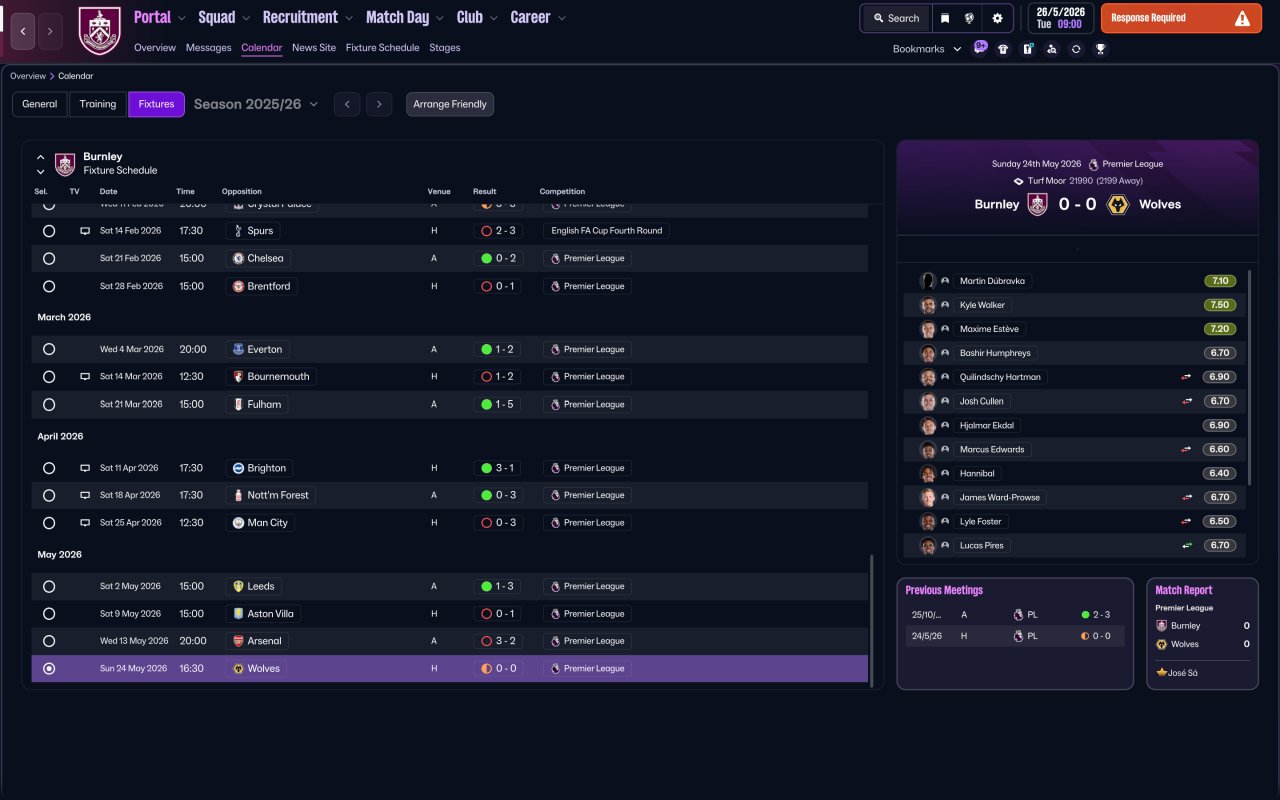Click the up chevron beside Burnley Fixture Schedule
This screenshot has height=800, width=1280.
pos(41,157)
